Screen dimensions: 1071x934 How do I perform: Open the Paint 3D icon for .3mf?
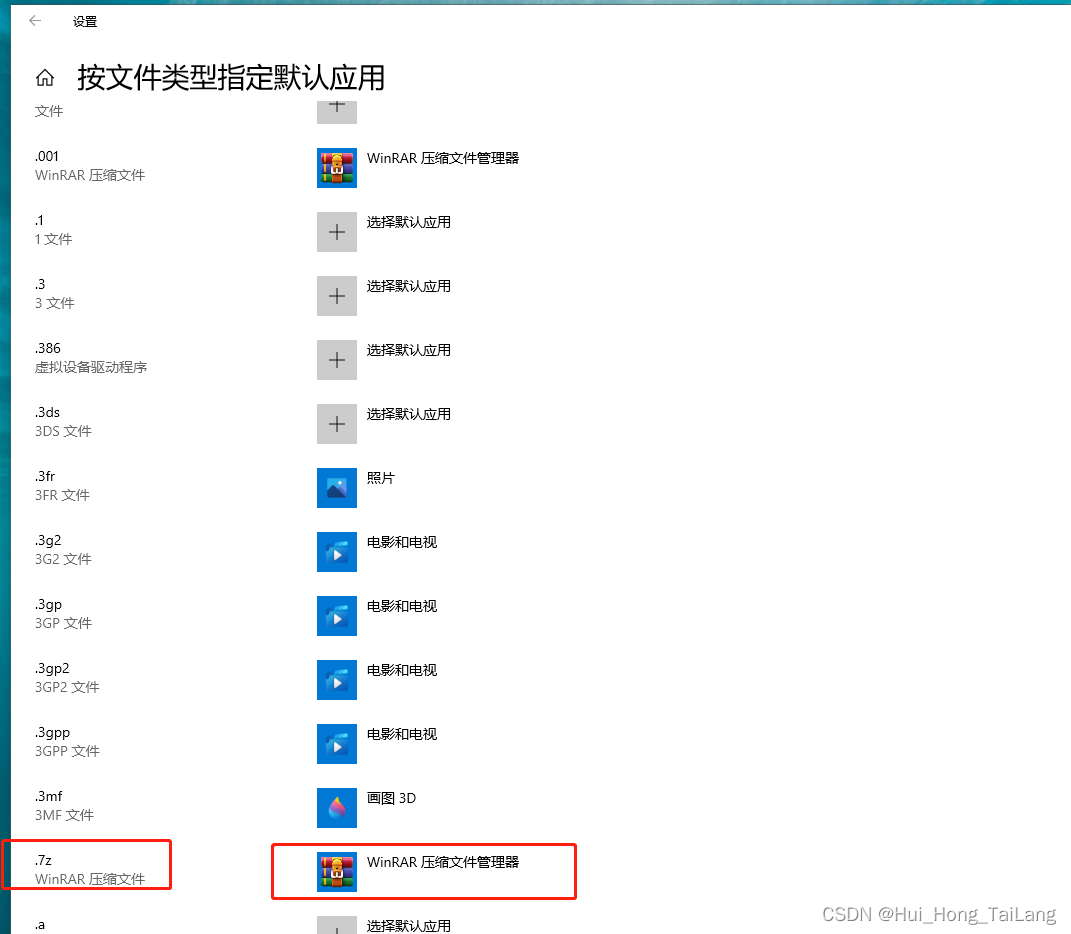pyautogui.click(x=337, y=808)
